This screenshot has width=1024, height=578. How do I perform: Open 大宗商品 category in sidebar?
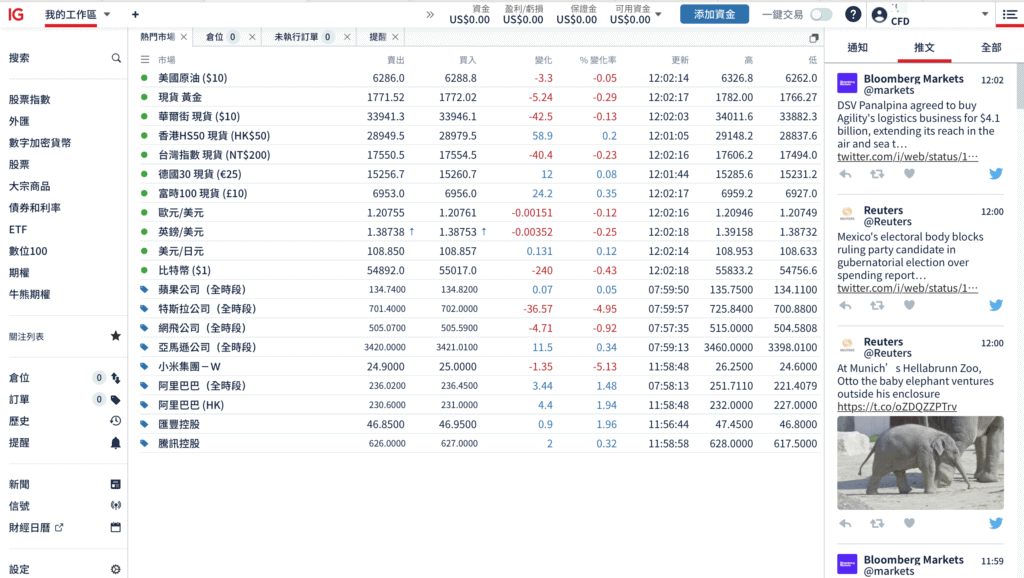[29, 186]
